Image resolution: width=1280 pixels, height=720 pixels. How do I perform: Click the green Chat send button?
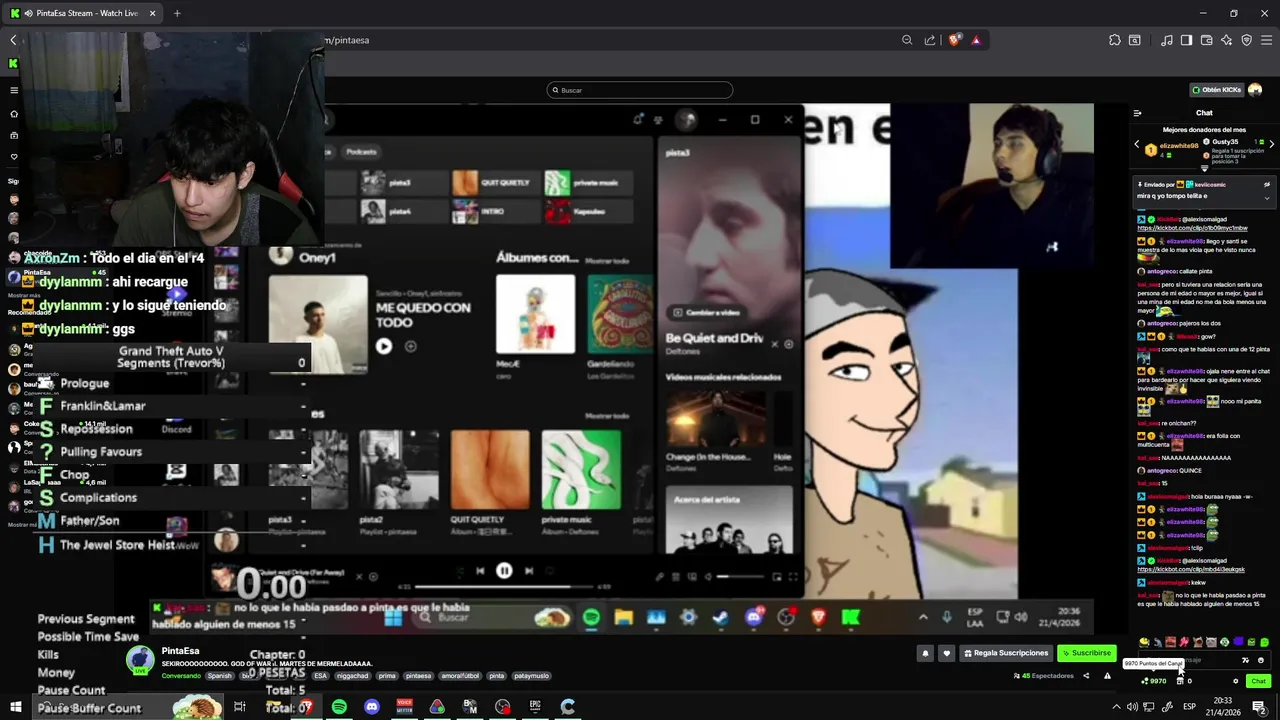(x=1258, y=681)
